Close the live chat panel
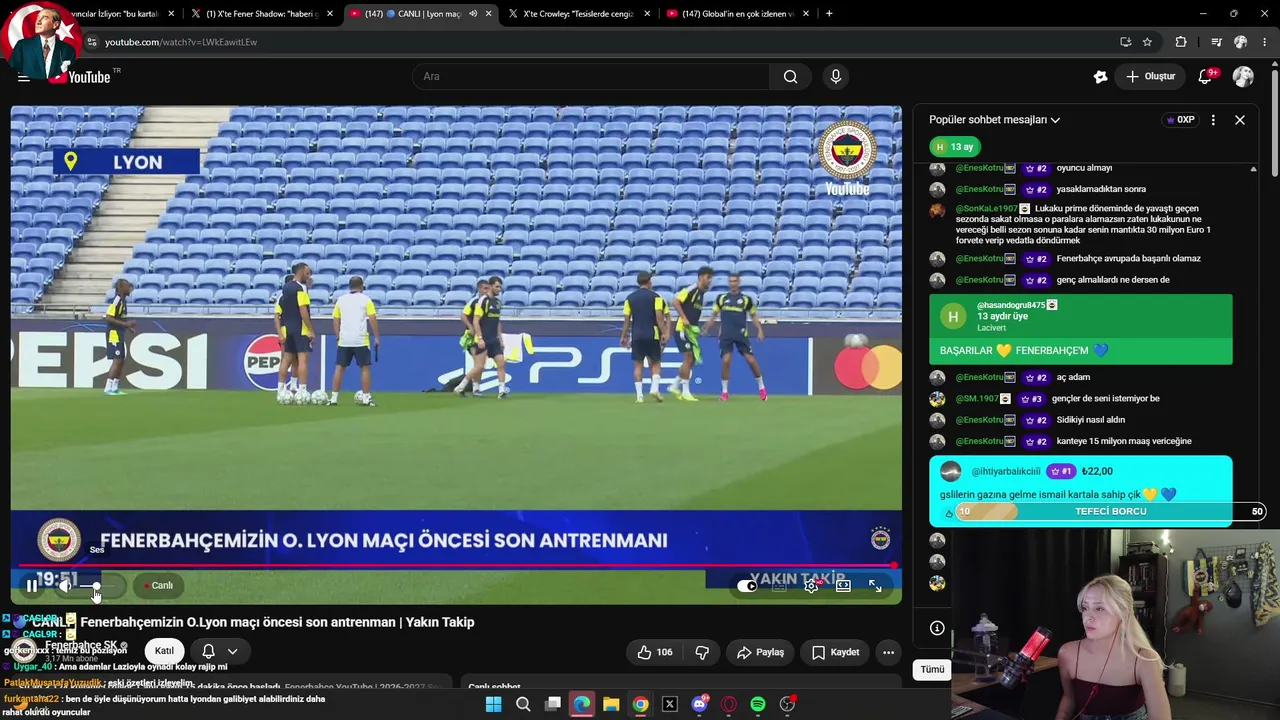 coord(1240,120)
